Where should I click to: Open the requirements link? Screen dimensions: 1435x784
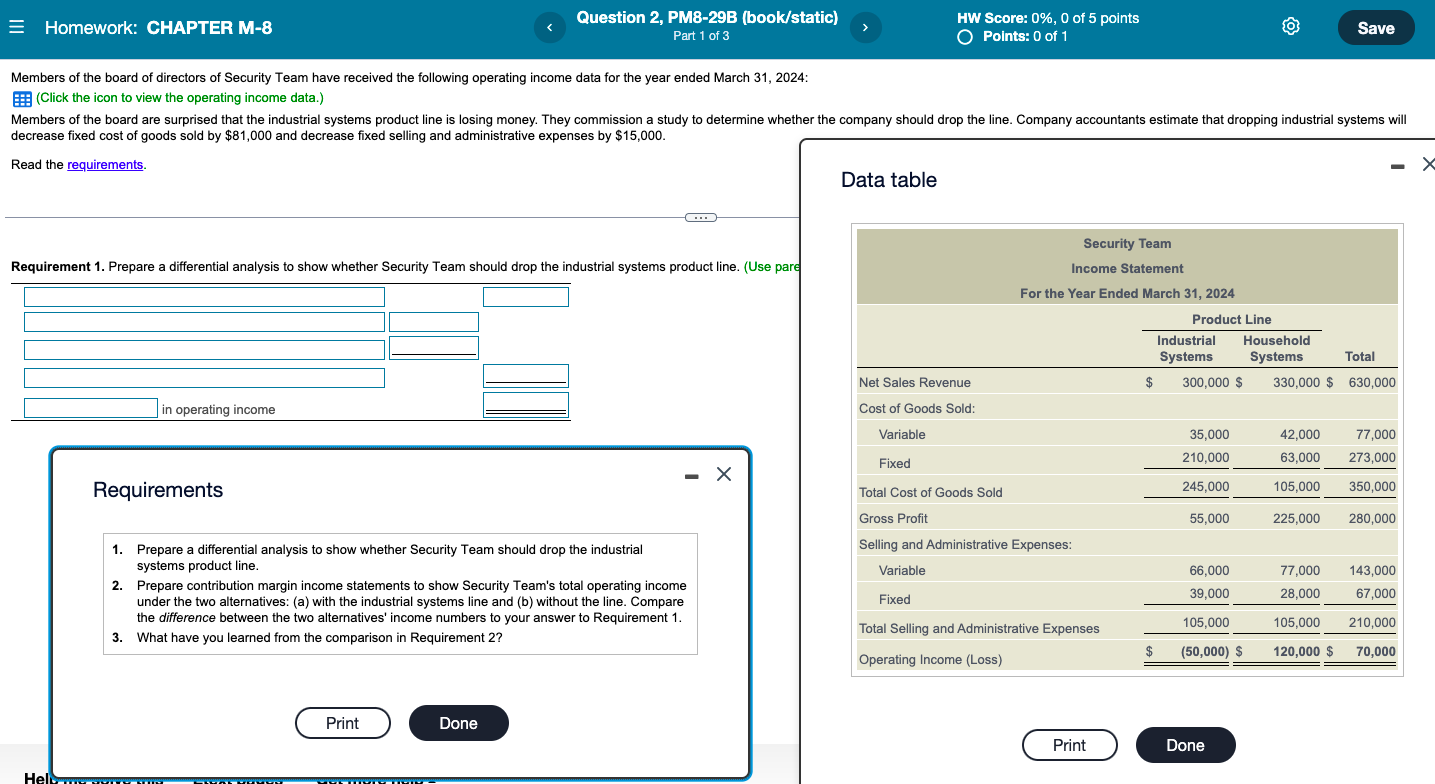(104, 164)
